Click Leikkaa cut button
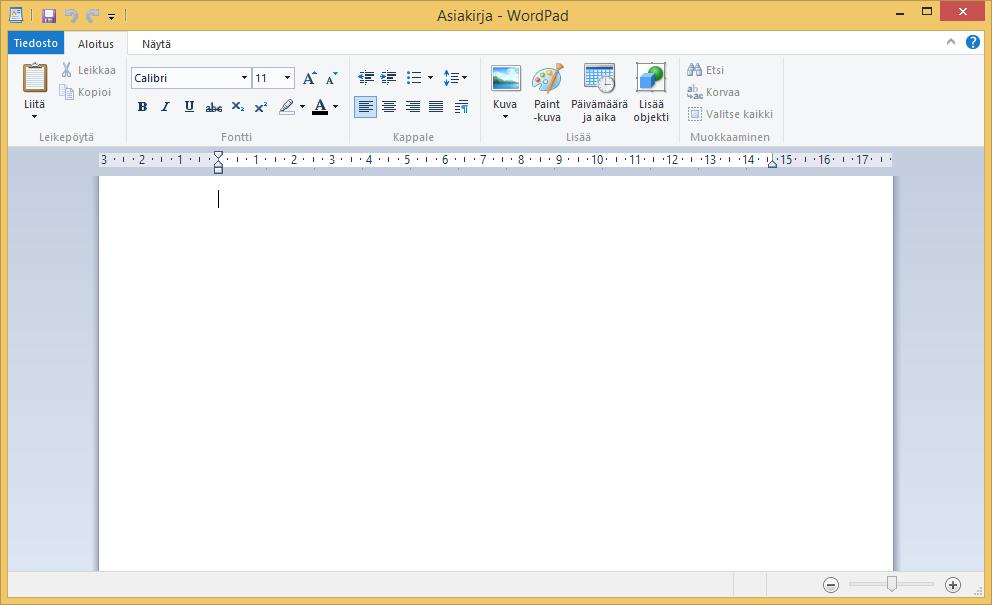 [88, 70]
